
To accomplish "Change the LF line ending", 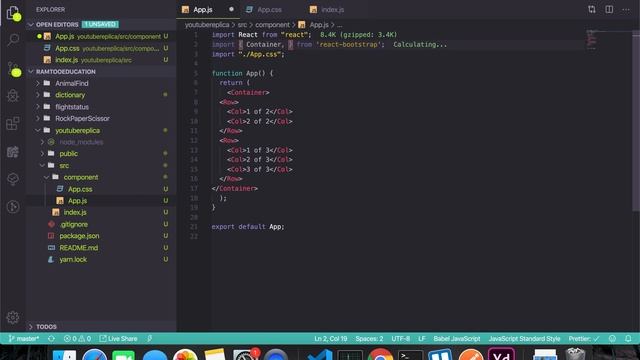I will pyautogui.click(x=422, y=338).
